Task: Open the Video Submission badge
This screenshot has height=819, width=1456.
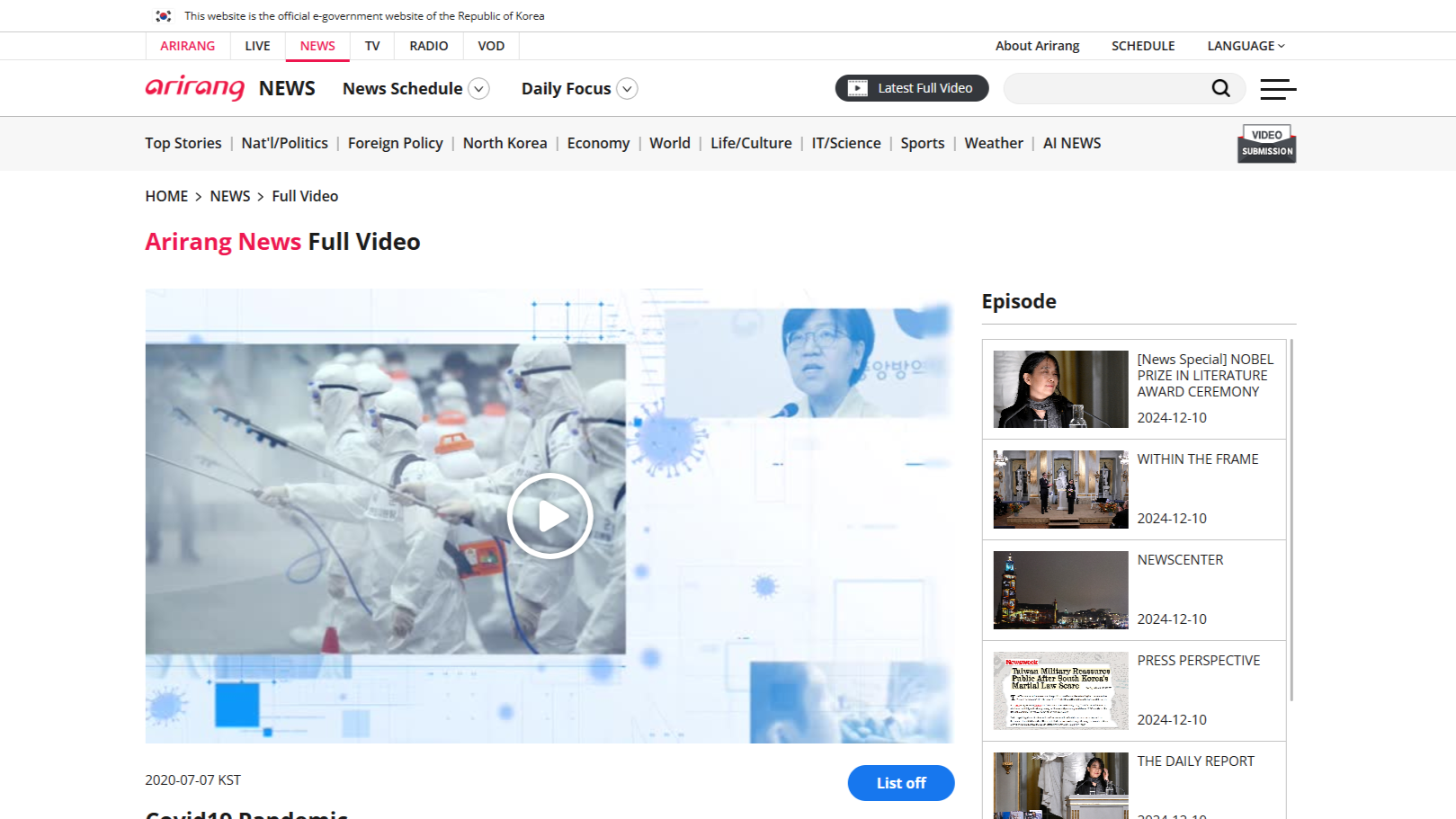Action: tap(1267, 144)
